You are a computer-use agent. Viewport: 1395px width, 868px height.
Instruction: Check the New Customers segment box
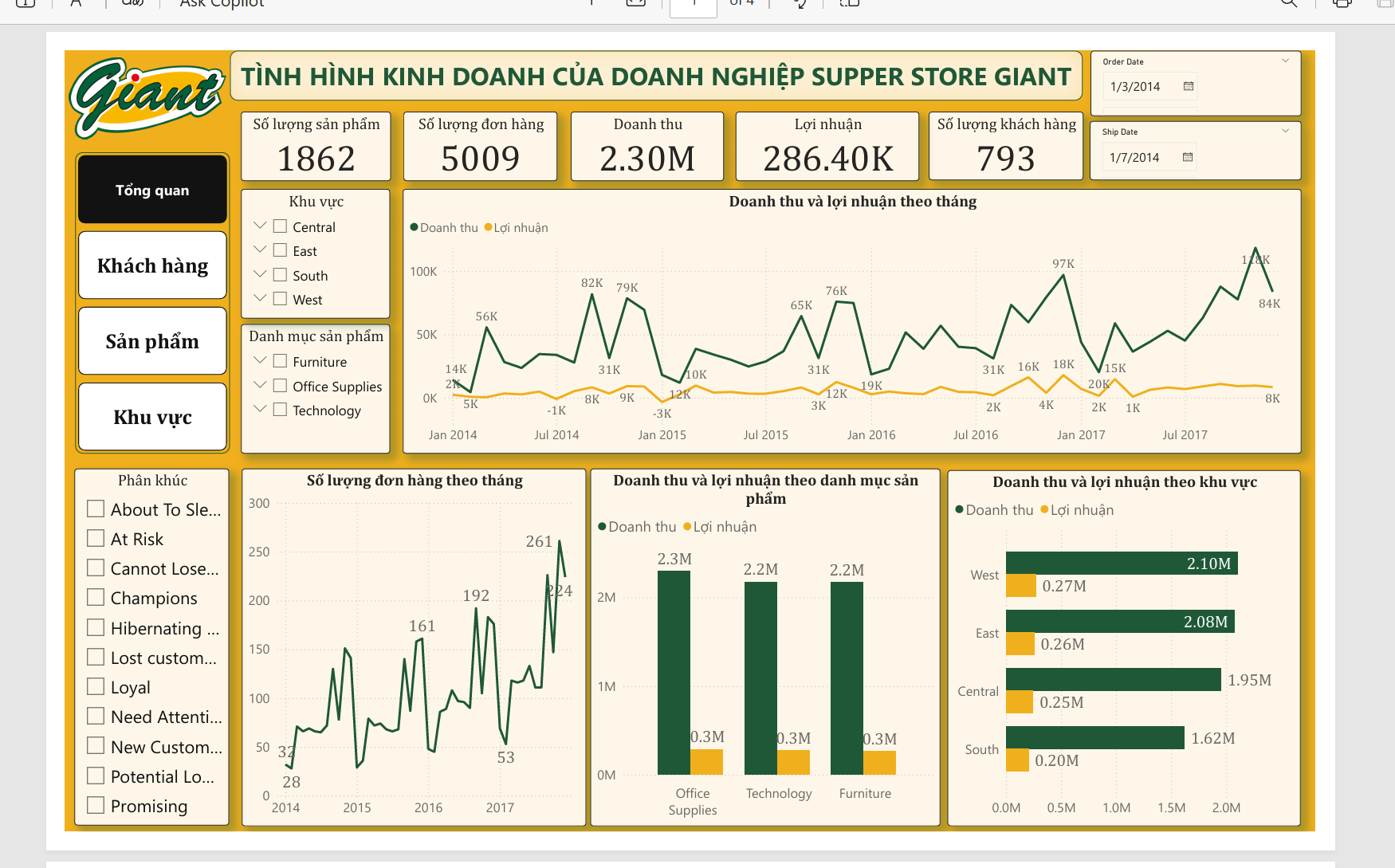click(96, 746)
